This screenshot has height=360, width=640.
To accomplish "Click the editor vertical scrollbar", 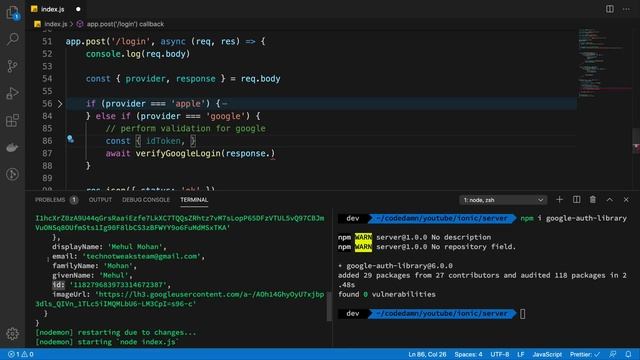I will 636,141.
